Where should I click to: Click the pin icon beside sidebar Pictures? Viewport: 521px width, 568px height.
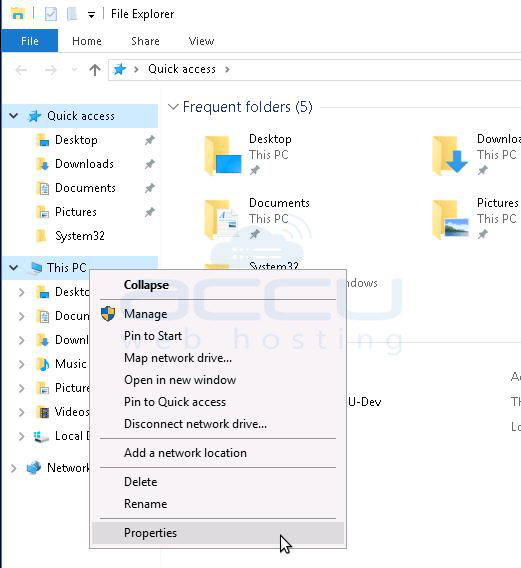coord(150,212)
